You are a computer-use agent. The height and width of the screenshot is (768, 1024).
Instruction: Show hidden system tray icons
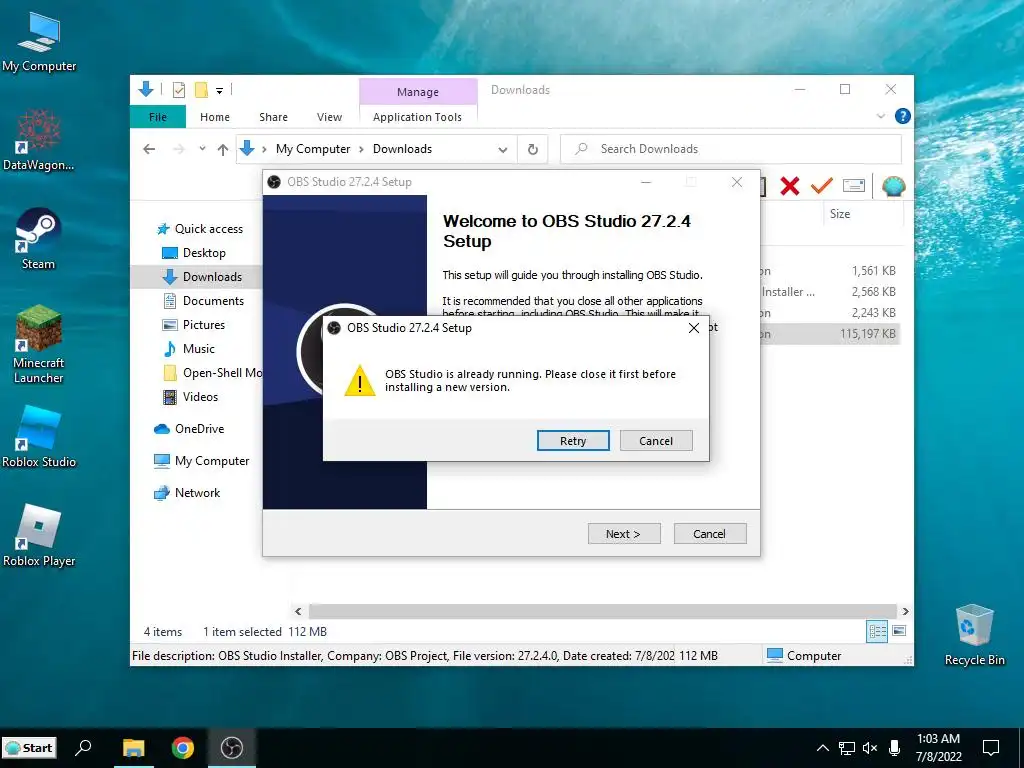[x=823, y=748]
